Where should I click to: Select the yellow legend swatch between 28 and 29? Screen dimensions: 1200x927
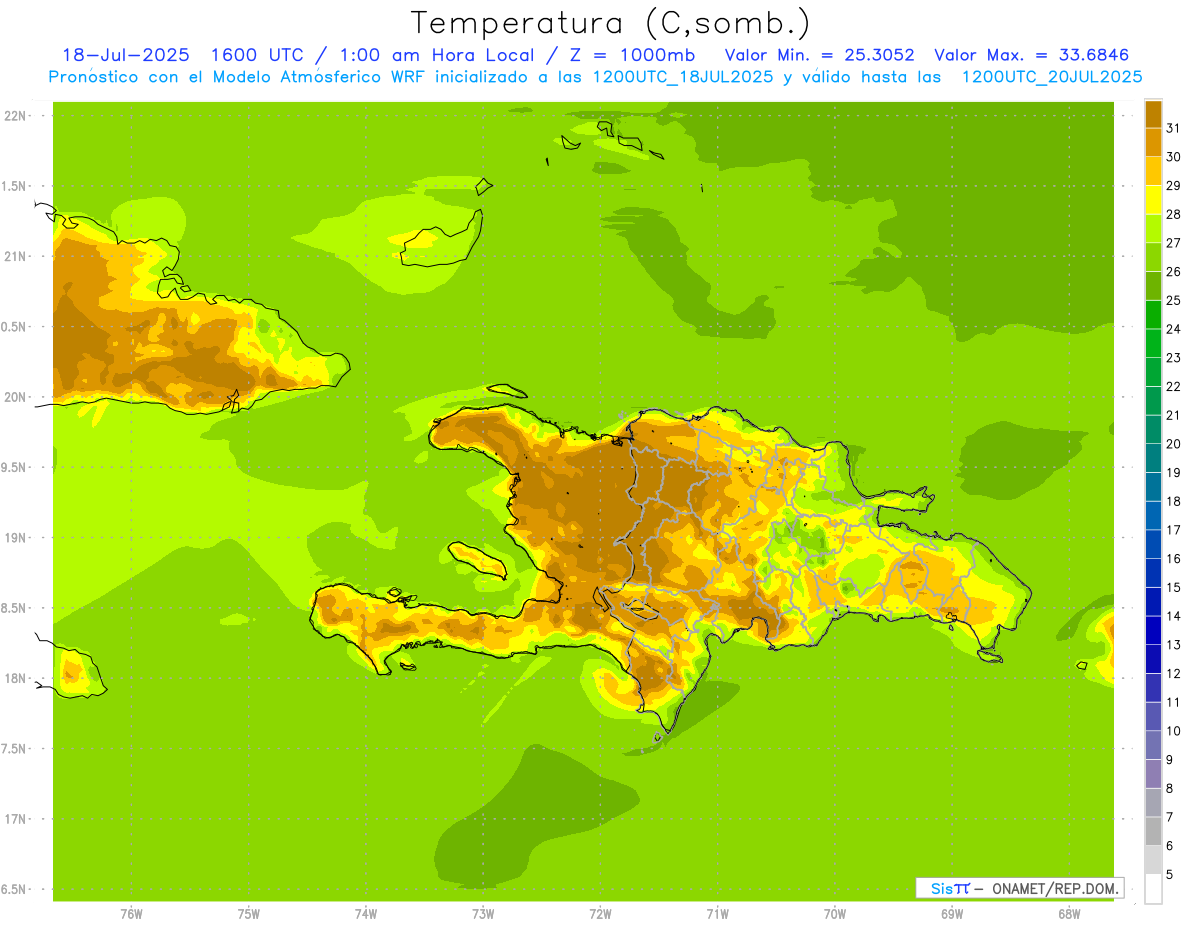1153,200
